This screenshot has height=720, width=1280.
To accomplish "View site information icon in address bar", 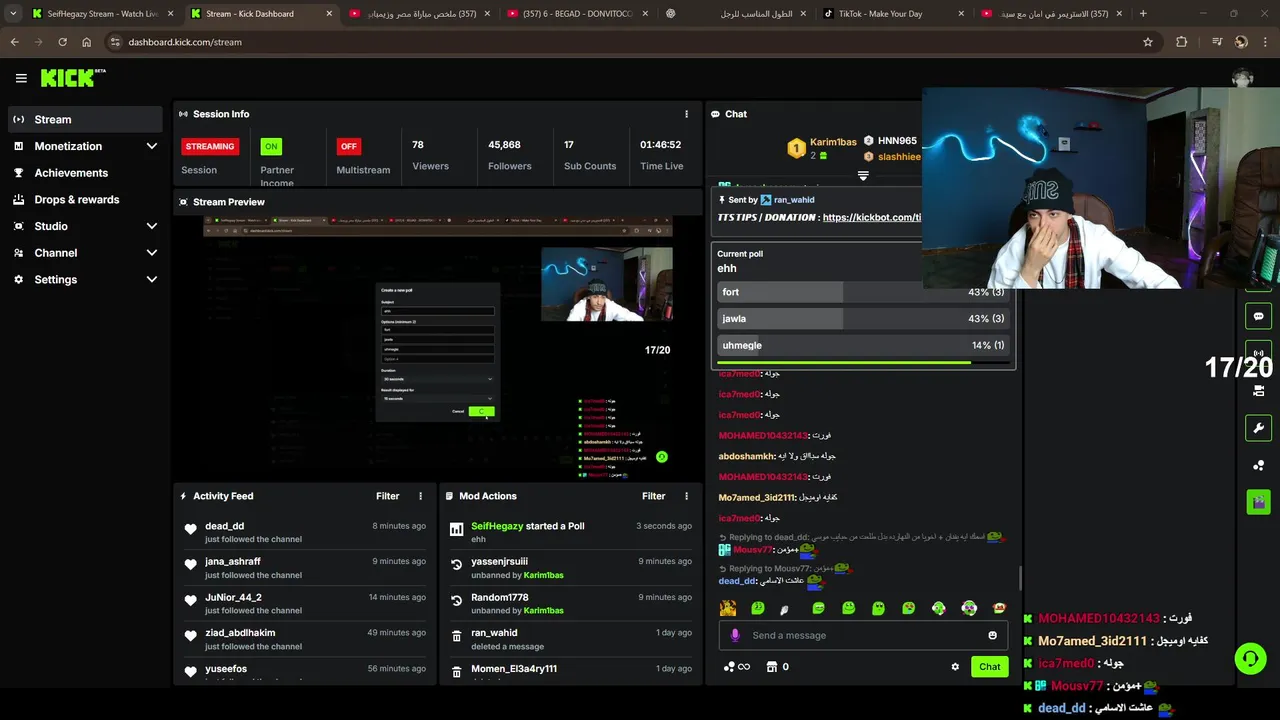I will pos(115,42).
